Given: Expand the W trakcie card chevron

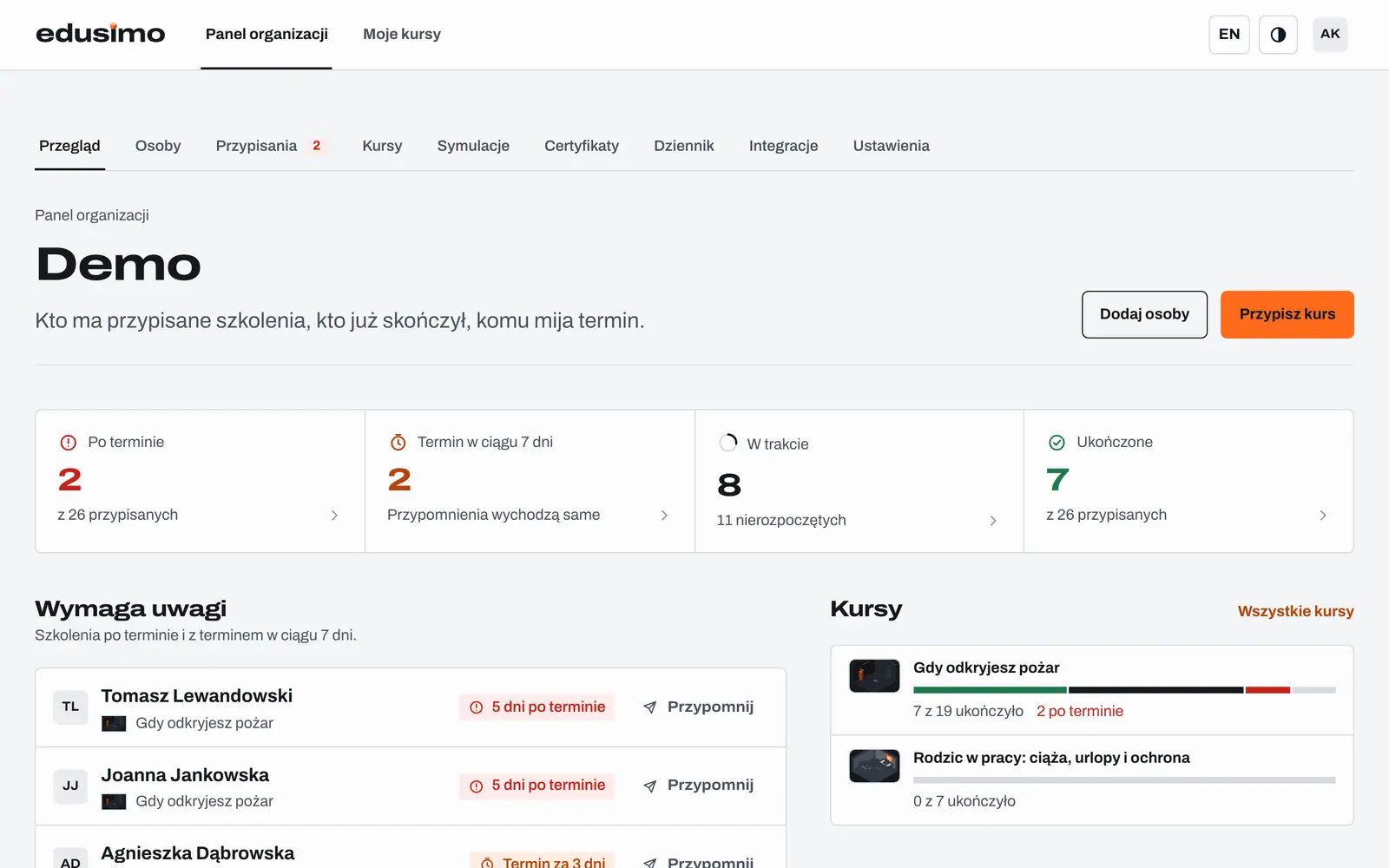Looking at the screenshot, I should click(993, 521).
